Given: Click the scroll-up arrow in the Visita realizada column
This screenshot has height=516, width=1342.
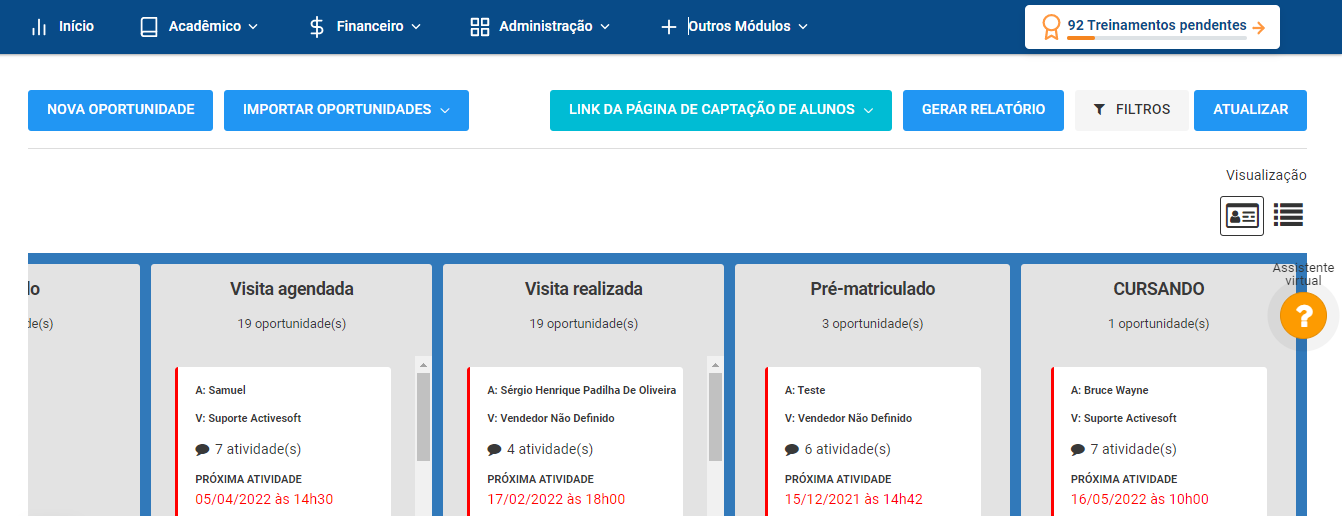Looking at the screenshot, I should pos(715,365).
